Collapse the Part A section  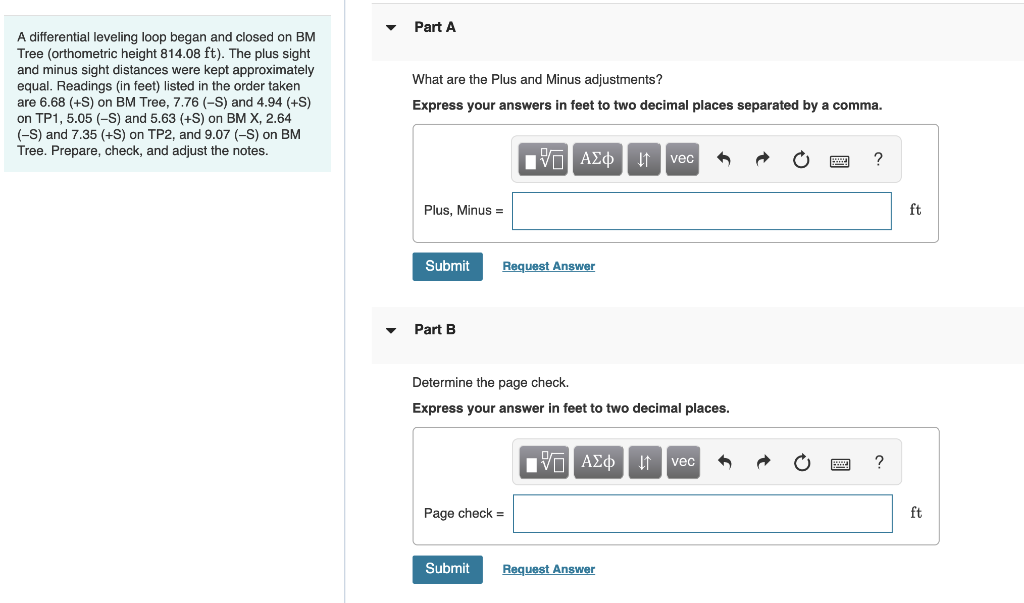click(x=391, y=27)
